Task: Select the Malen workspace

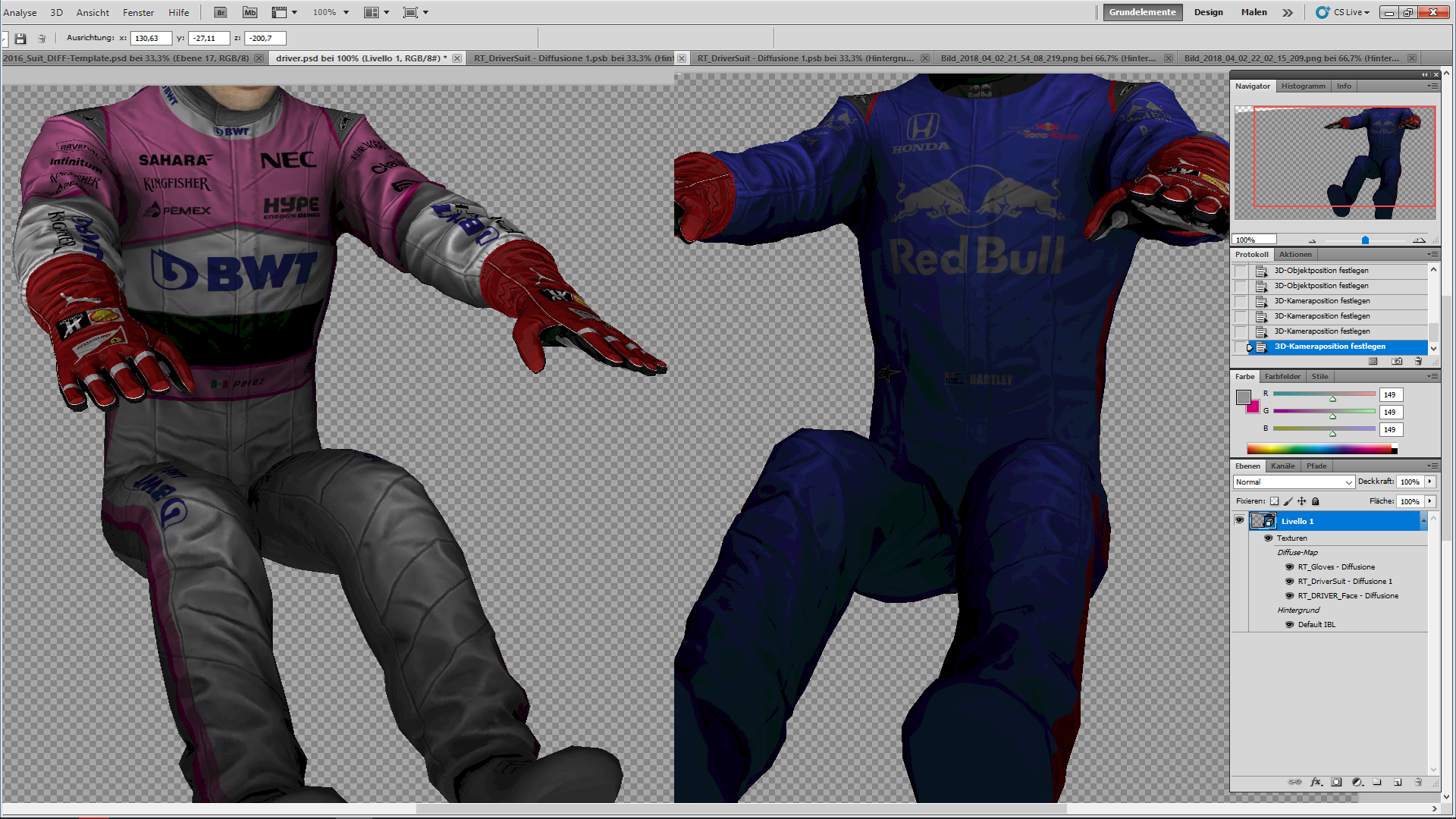Action: coord(1254,12)
